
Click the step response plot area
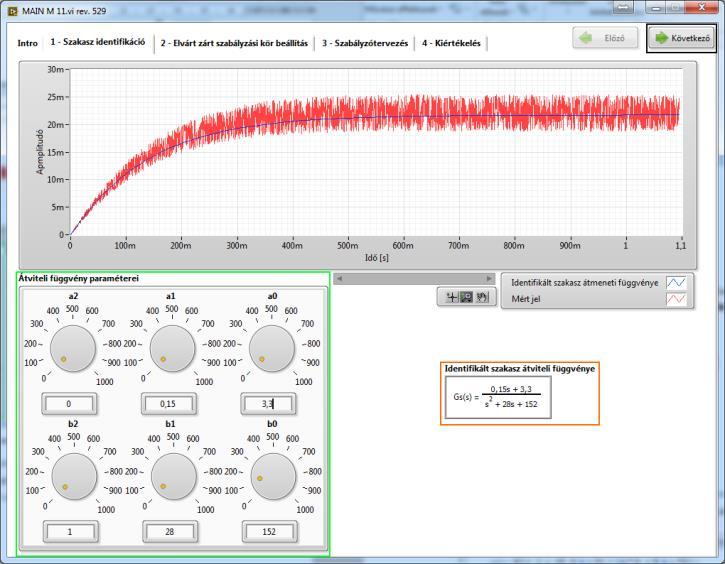pos(376,152)
